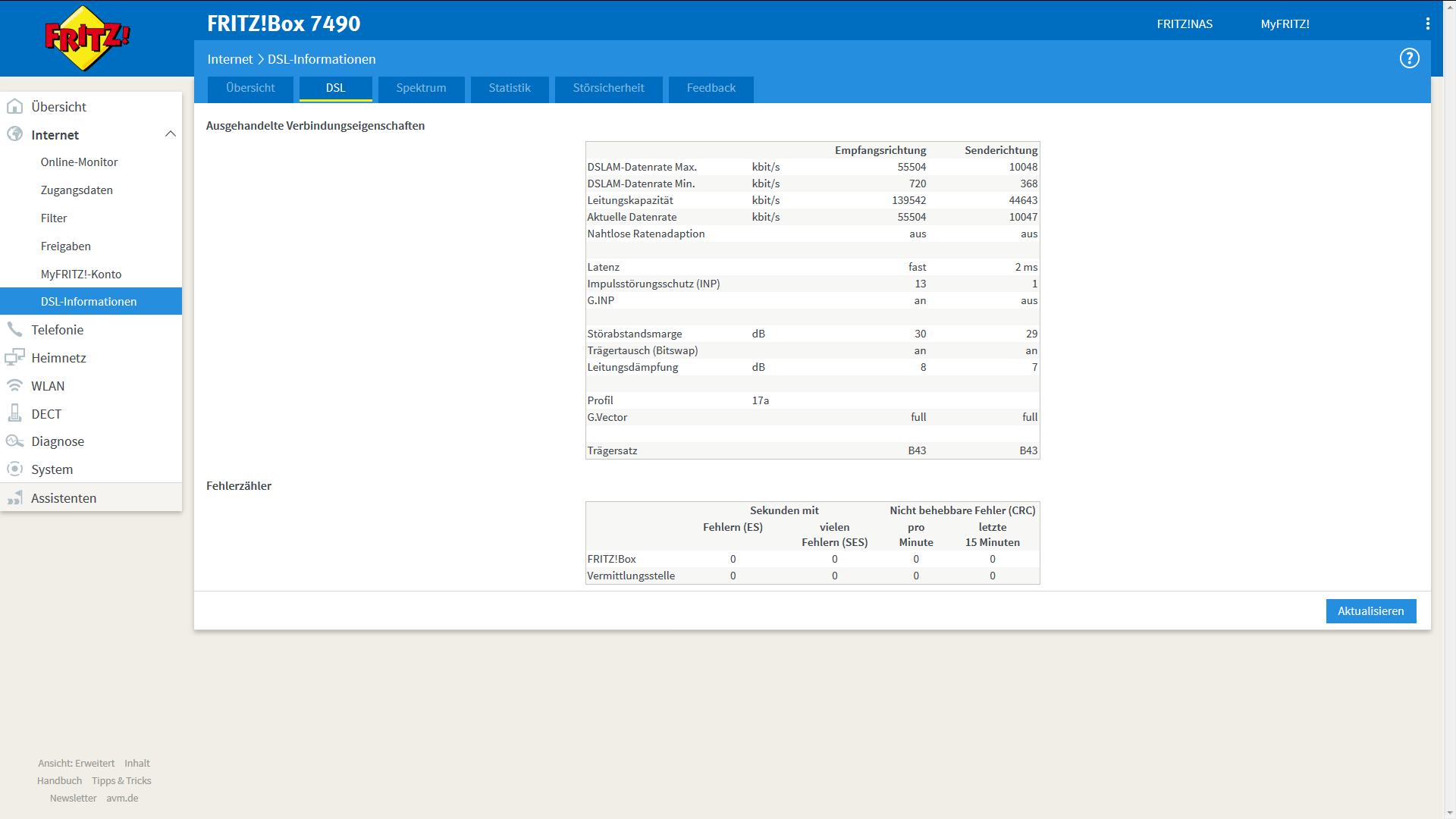Image resolution: width=1456 pixels, height=819 pixels.
Task: Open the Online-Monitor submenu entry
Action: (x=79, y=162)
